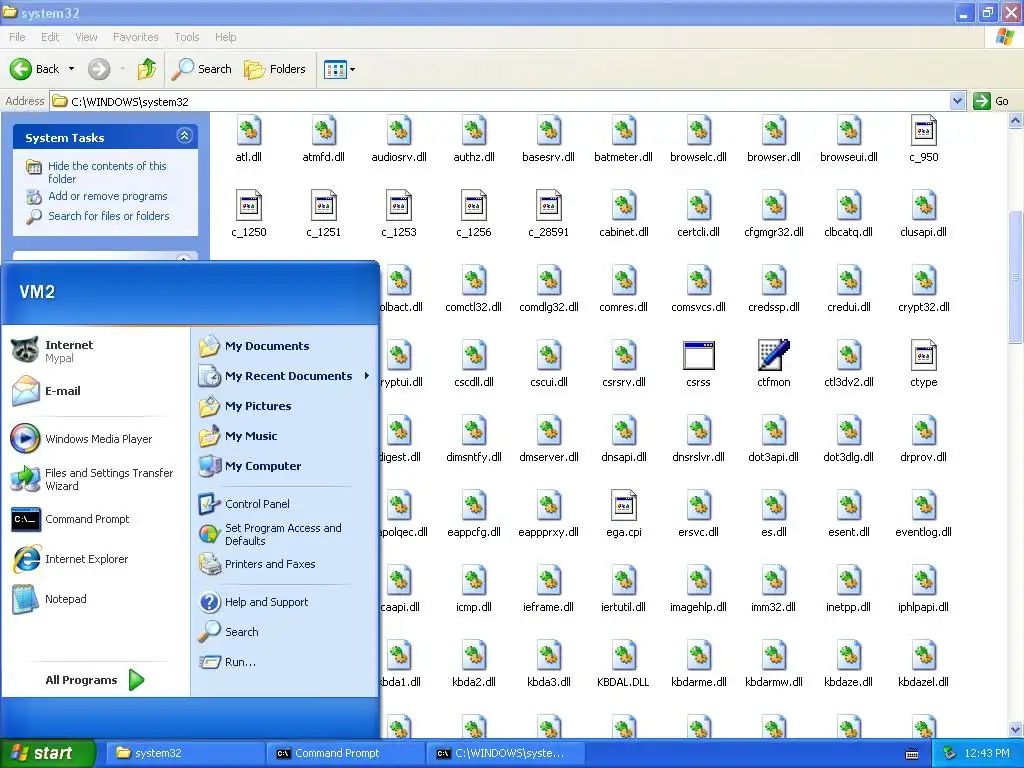Click the Search toolbar button
This screenshot has width=1024, height=768.
202,69
